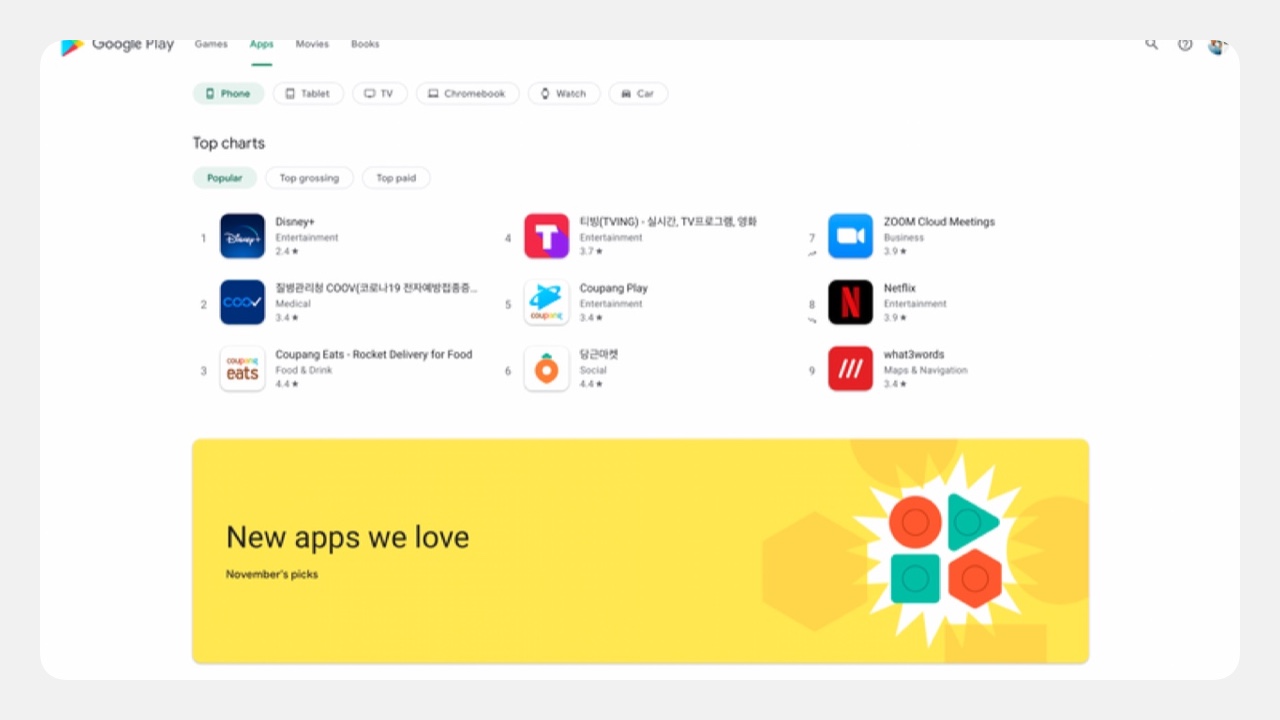Open the New apps we love banner
The height and width of the screenshot is (720, 1280).
pos(640,551)
